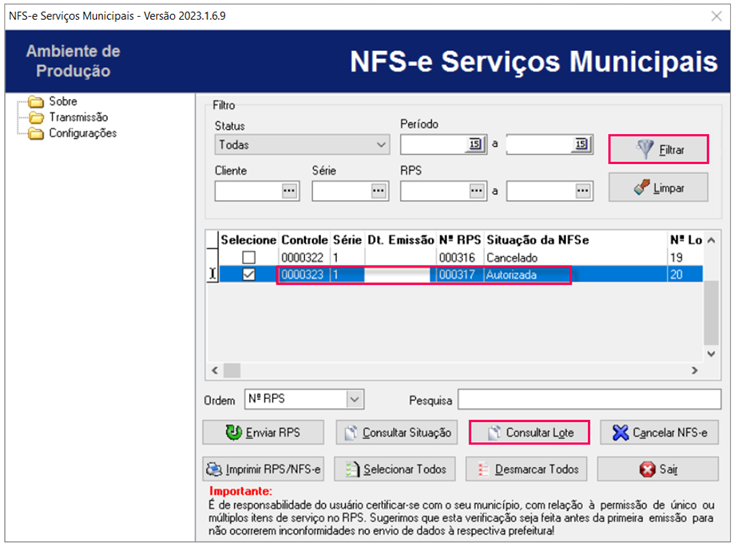736x546 pixels.
Task: Open the Transmissão tree item
Action: coord(77,117)
